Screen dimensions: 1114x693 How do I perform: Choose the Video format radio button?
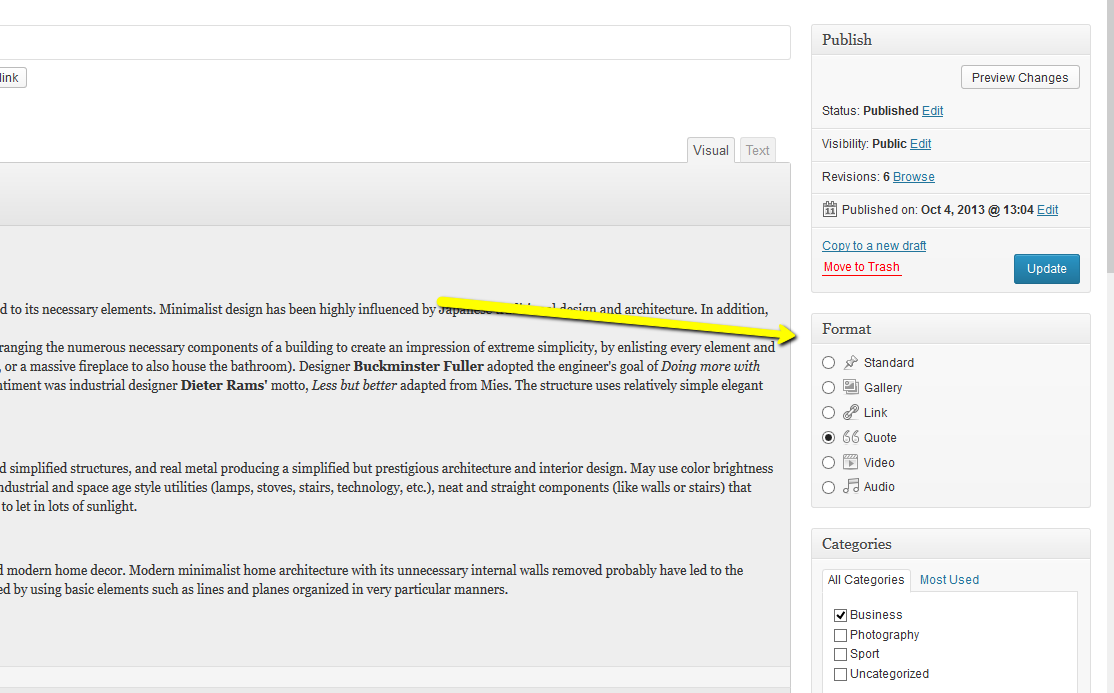coord(828,462)
